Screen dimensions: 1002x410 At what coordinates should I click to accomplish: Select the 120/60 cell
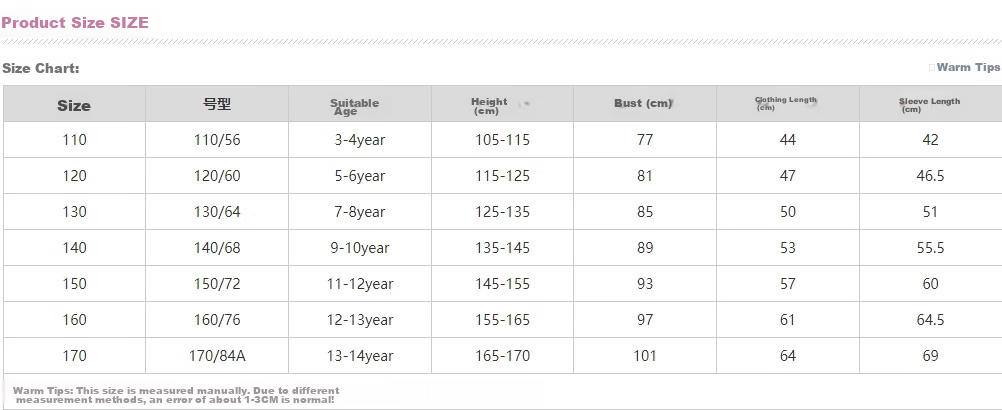(x=217, y=176)
